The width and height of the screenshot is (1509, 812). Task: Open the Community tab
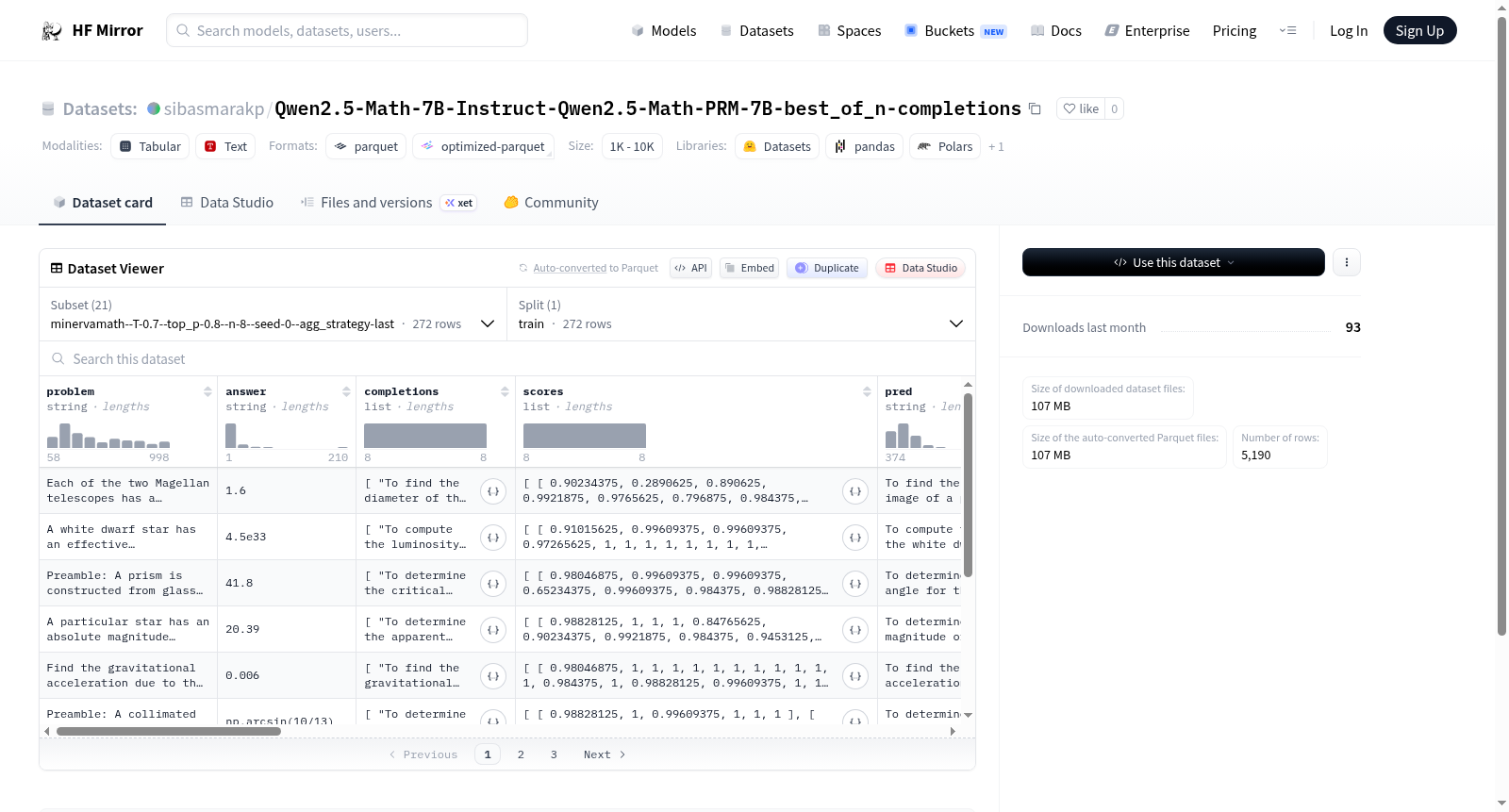point(552,203)
